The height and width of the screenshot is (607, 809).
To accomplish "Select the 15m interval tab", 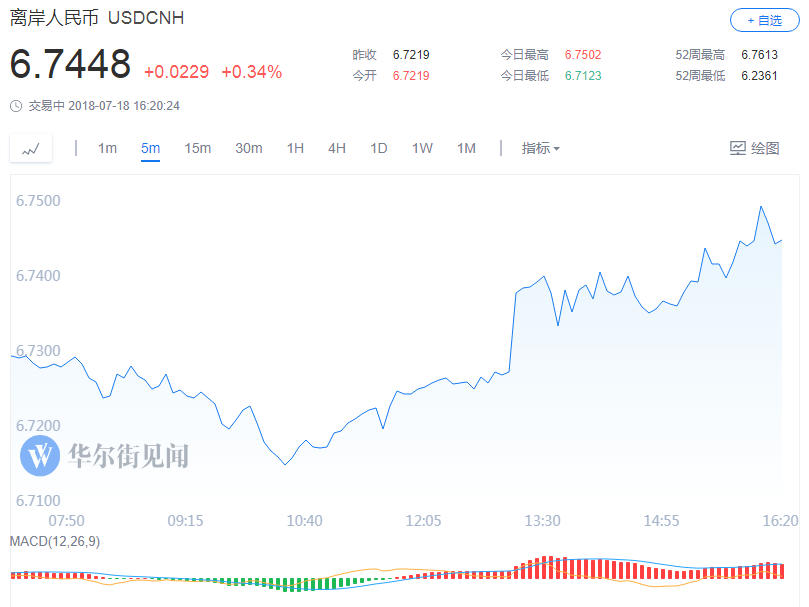I will 197,148.
